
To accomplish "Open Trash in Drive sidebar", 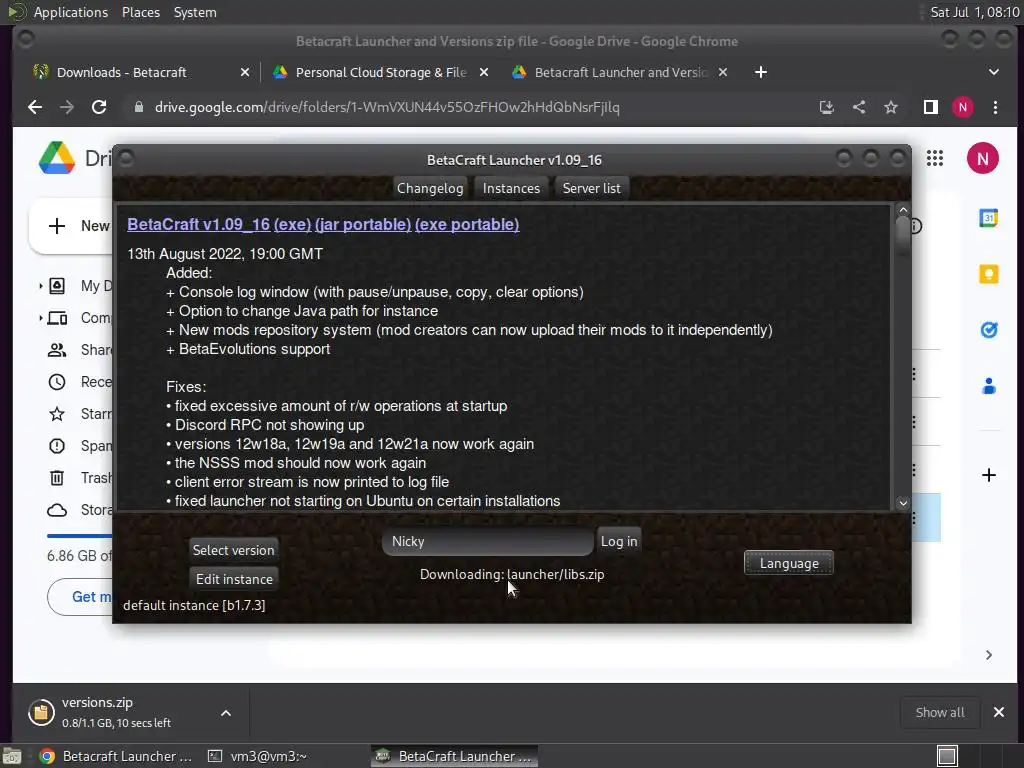I will [78, 478].
